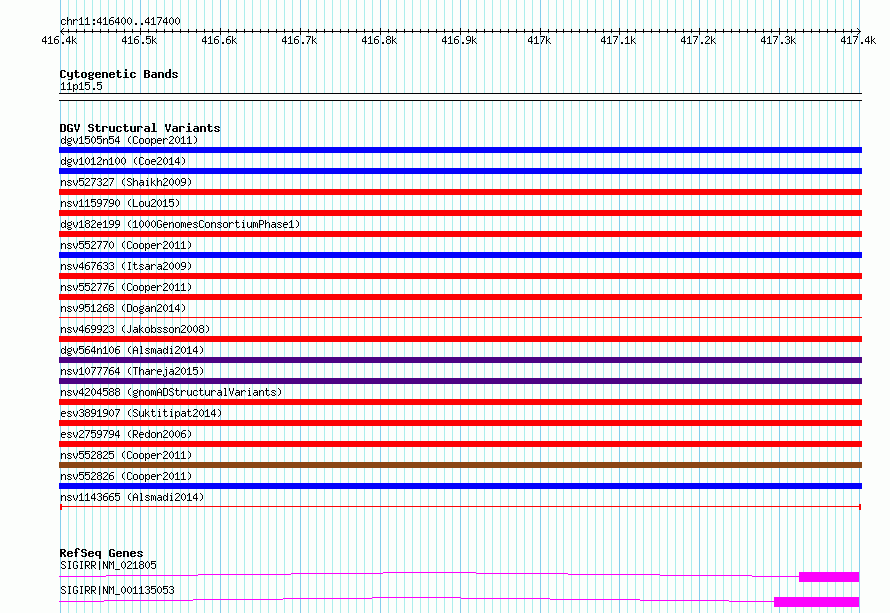The image size is (890, 613).
Task: Click the purple bar under dgv564n106
Action: (x=460, y=360)
